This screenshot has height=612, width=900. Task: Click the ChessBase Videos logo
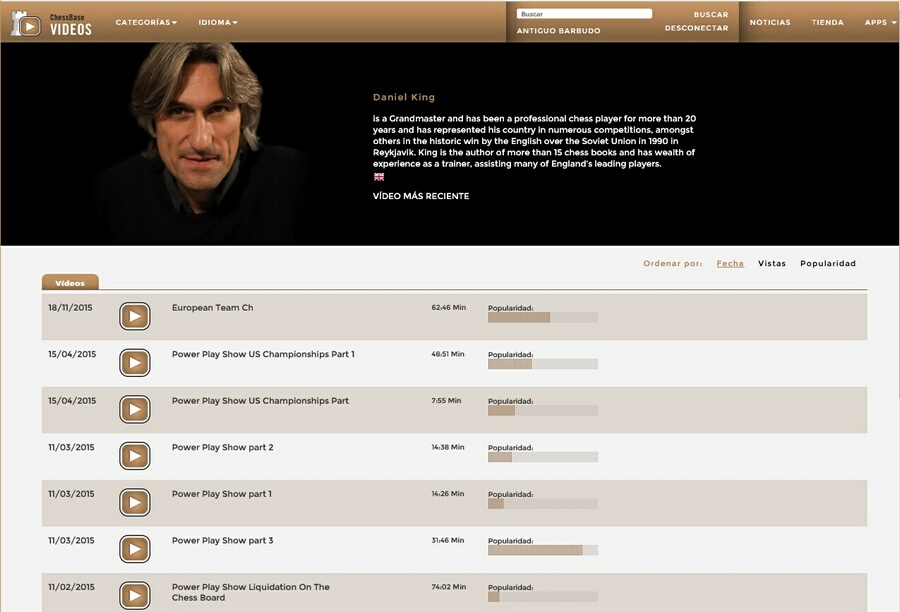(52, 24)
